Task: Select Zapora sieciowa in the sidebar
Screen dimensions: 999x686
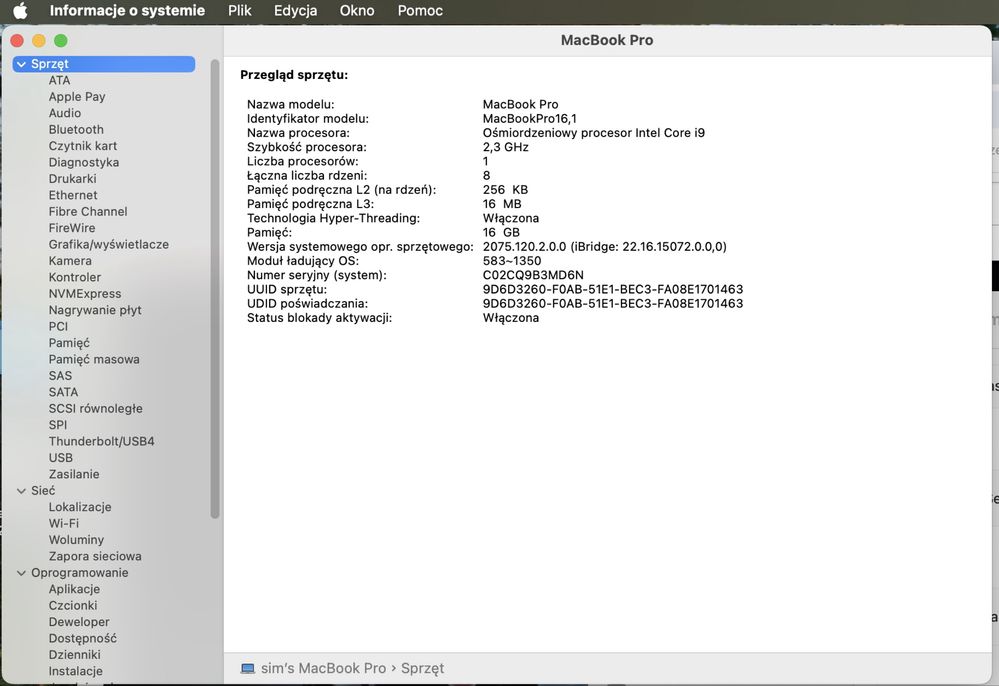Action: click(x=95, y=557)
